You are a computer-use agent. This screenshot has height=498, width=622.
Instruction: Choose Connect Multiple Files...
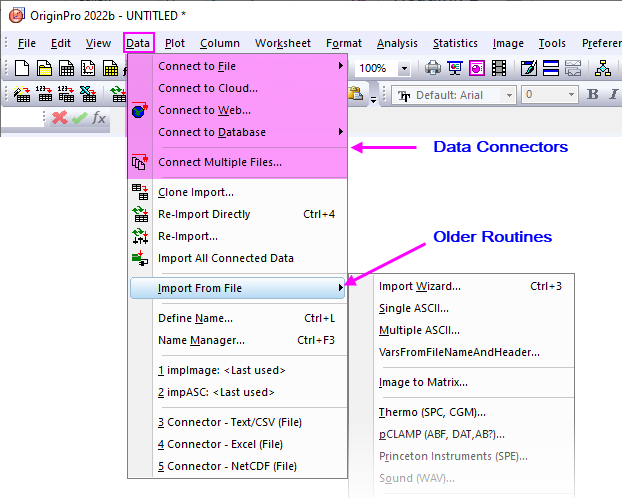[237, 162]
